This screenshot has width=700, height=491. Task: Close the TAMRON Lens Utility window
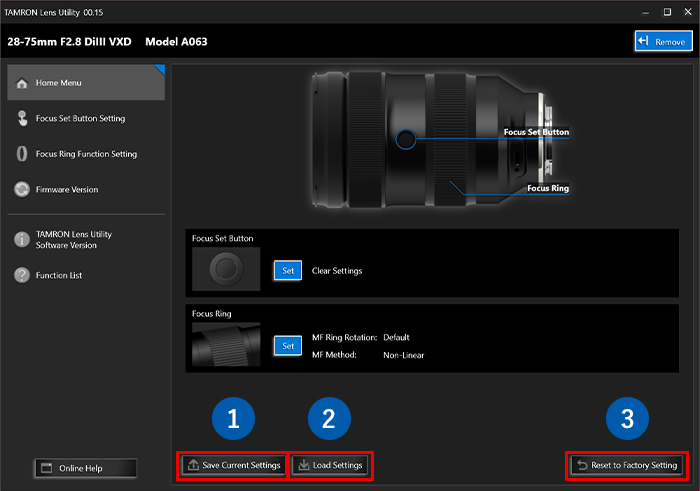[x=688, y=12]
